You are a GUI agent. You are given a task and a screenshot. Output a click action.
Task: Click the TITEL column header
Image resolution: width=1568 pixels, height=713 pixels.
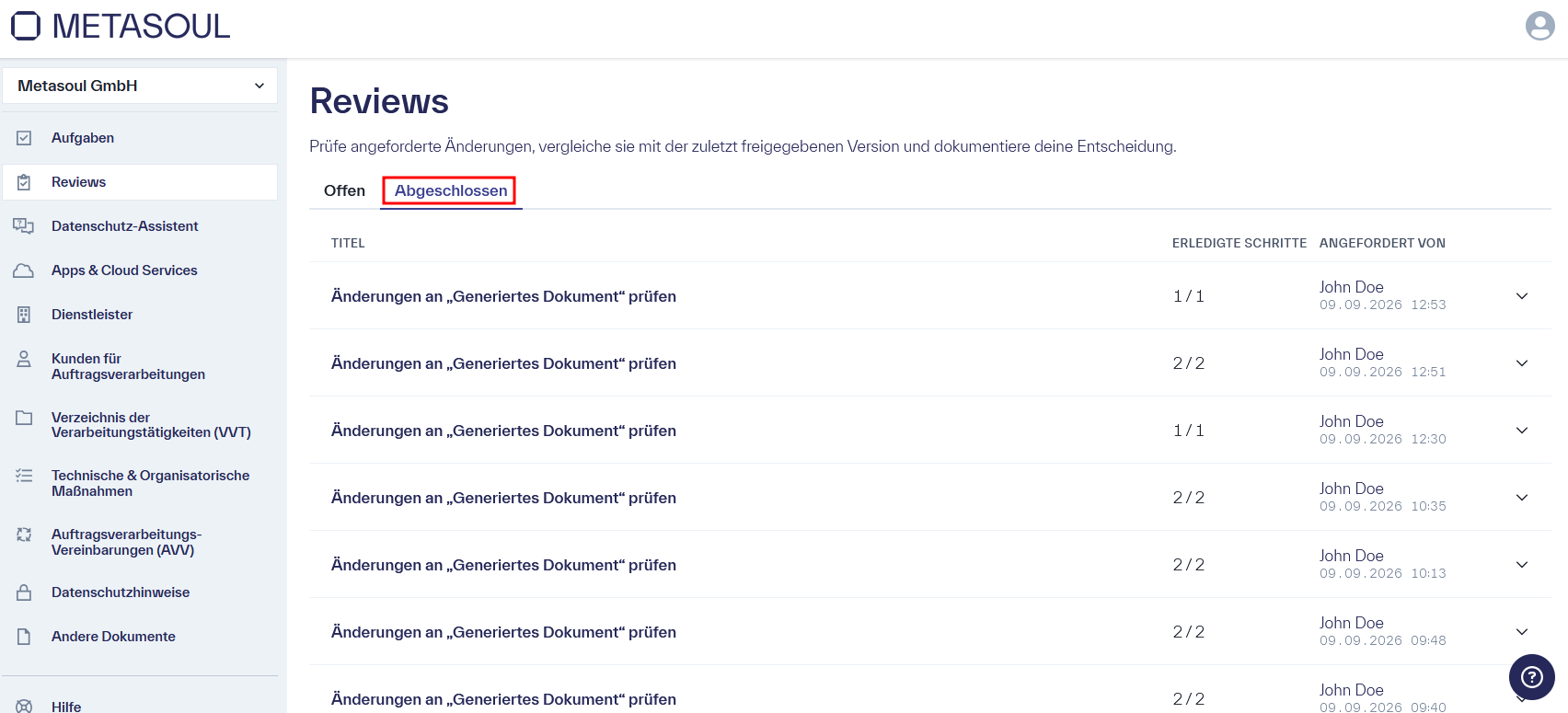[x=348, y=243]
